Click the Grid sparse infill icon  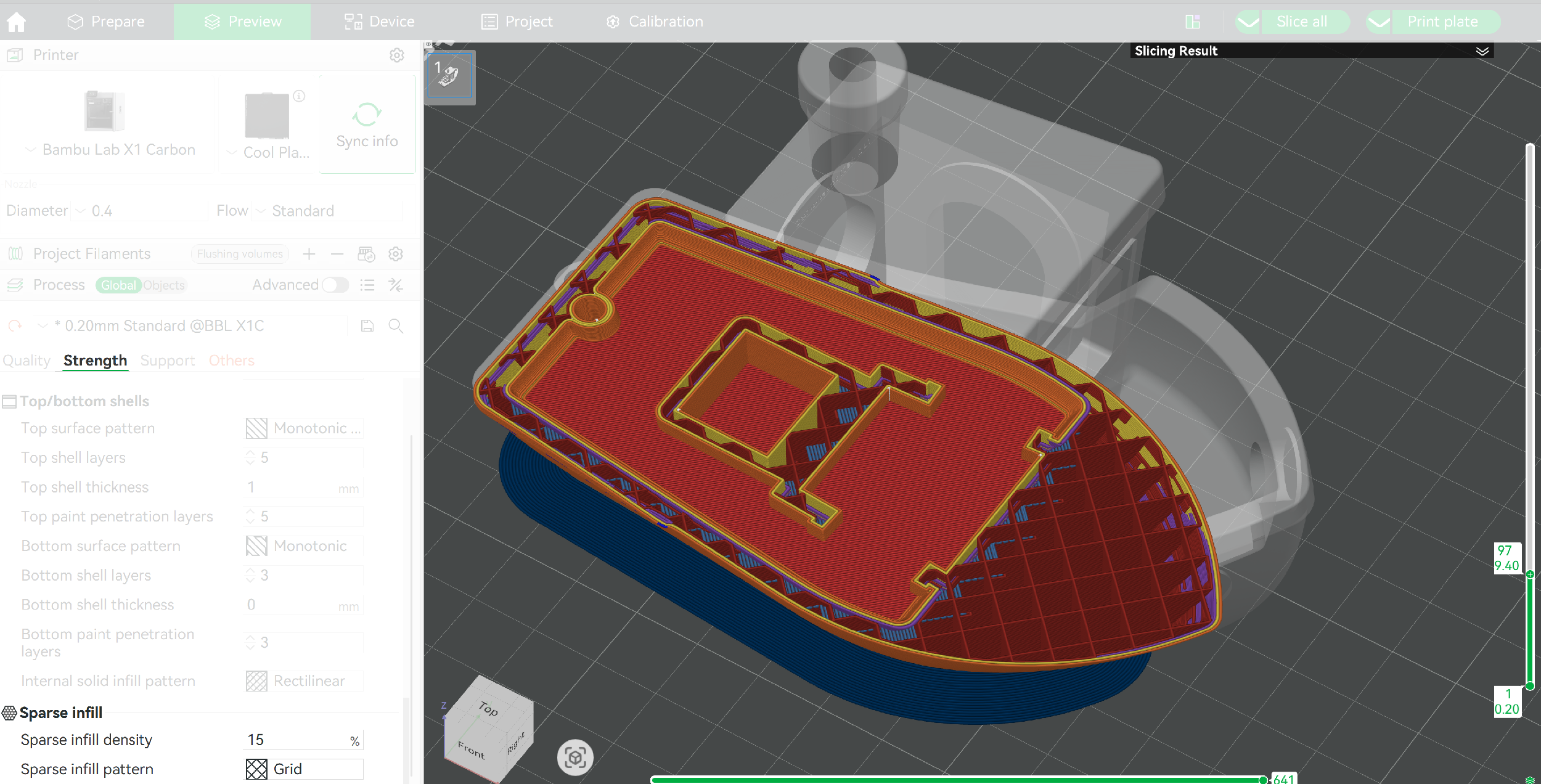click(x=256, y=769)
